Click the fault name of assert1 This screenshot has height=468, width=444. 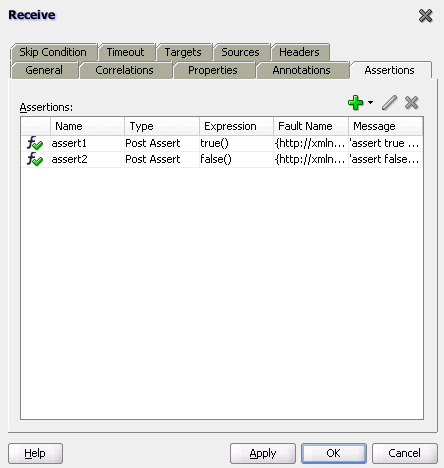pyautogui.click(x=311, y=143)
